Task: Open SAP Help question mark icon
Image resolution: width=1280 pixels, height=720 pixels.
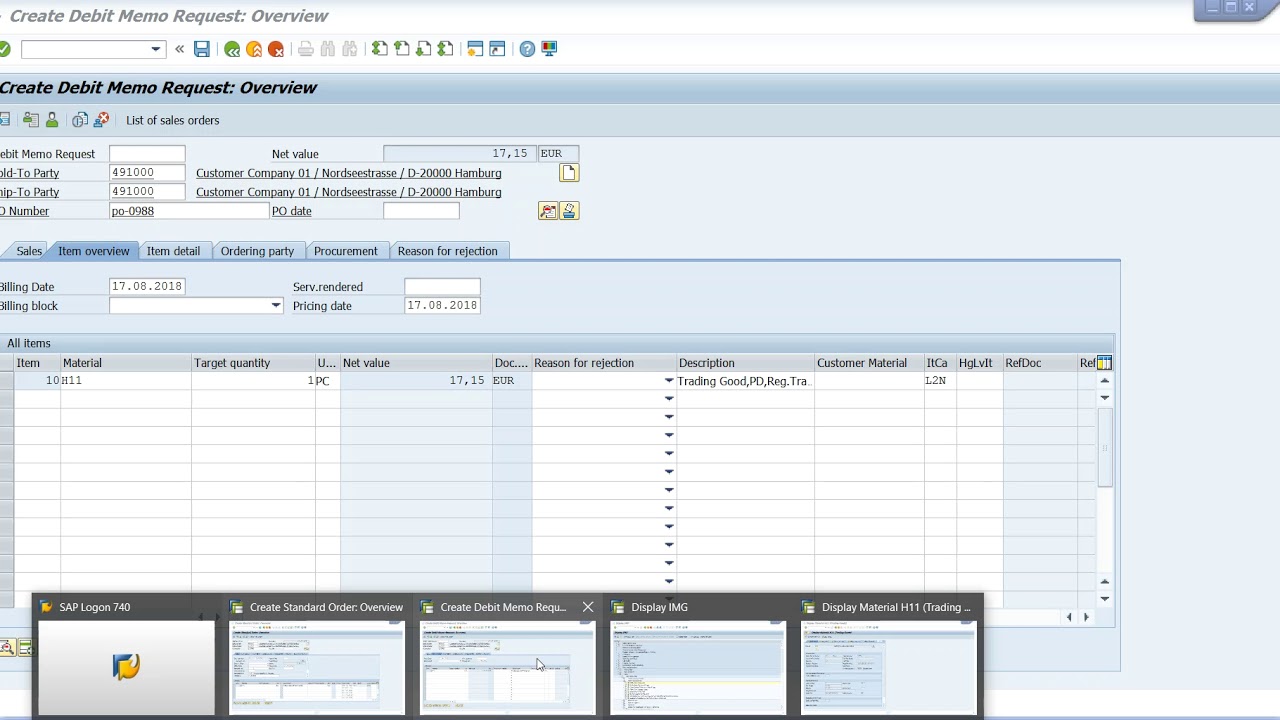Action: 527,49
